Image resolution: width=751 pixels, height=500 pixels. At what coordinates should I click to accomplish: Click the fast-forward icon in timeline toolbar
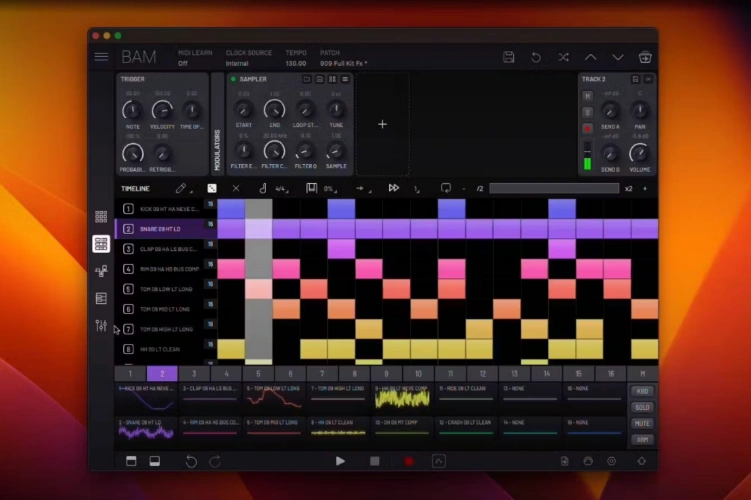click(394, 188)
